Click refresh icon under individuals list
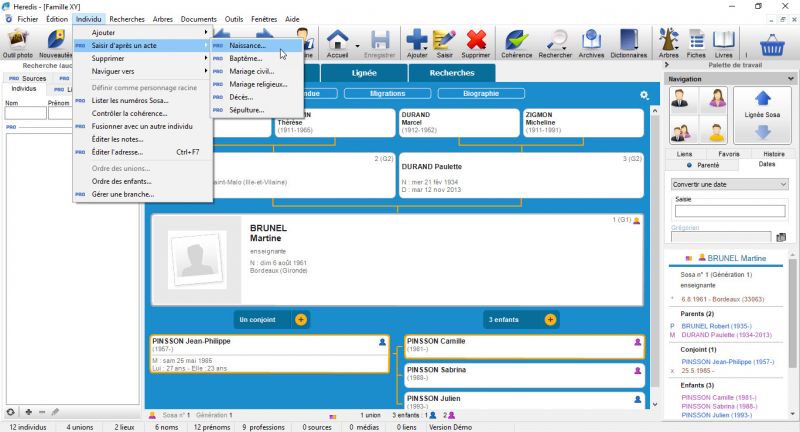The height and width of the screenshot is (432, 800). 10,412
